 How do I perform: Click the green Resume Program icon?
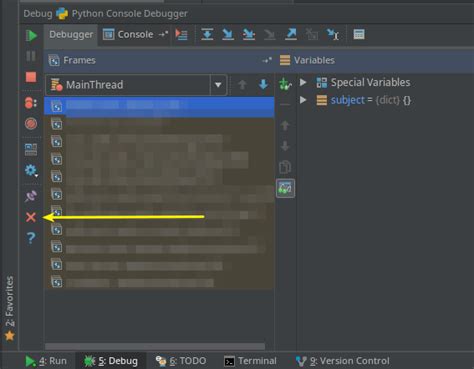31,35
